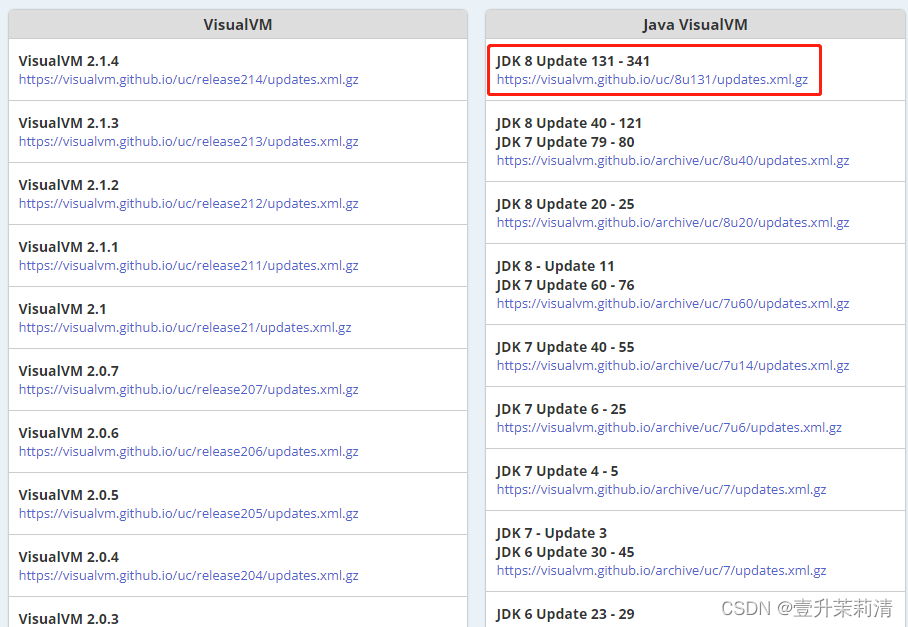Select the 'VisualVM 2.0.3' title text

[68, 618]
